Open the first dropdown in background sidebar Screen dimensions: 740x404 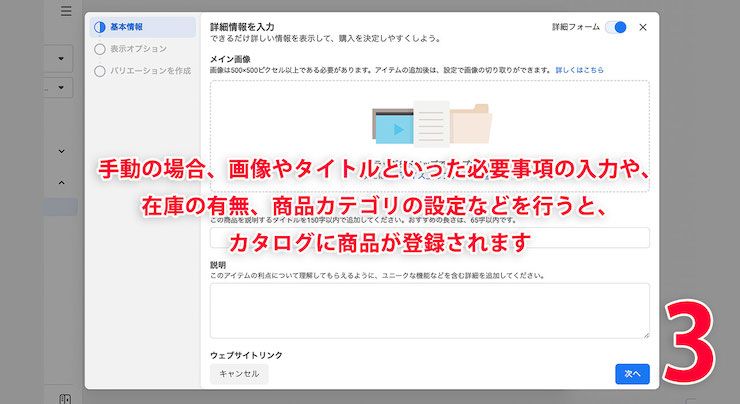[x=61, y=59]
